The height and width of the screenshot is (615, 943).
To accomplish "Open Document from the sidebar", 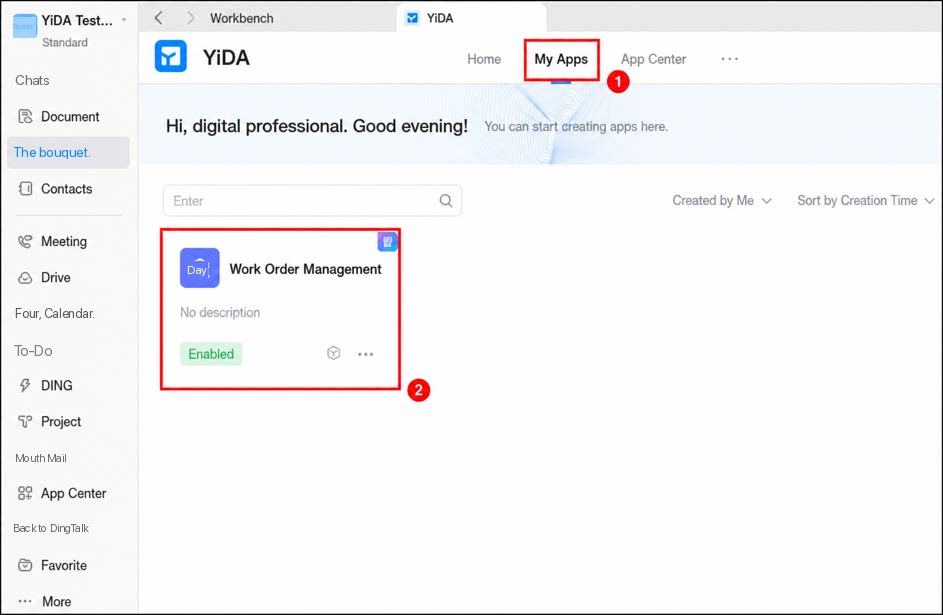I will coord(58,117).
